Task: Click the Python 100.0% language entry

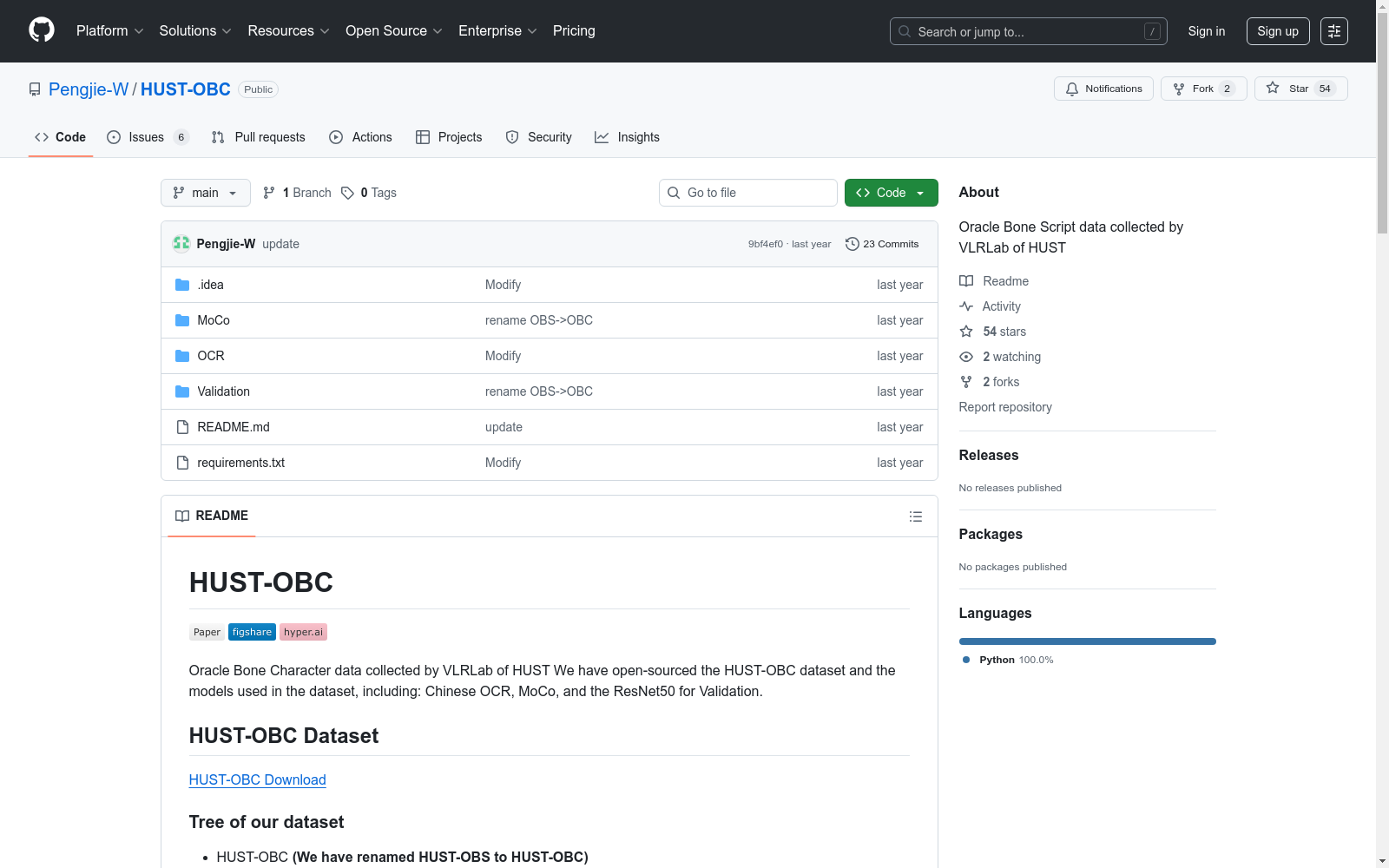Action: coord(1008,660)
